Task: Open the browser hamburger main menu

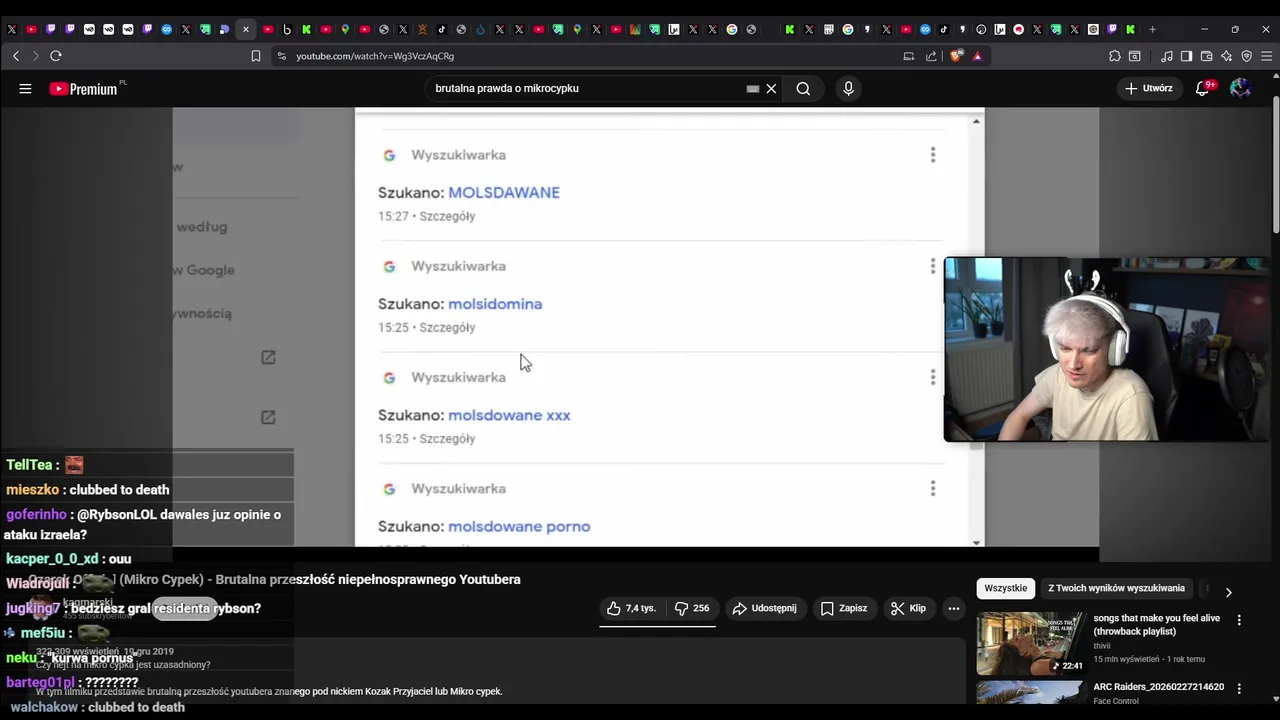Action: point(1266,56)
